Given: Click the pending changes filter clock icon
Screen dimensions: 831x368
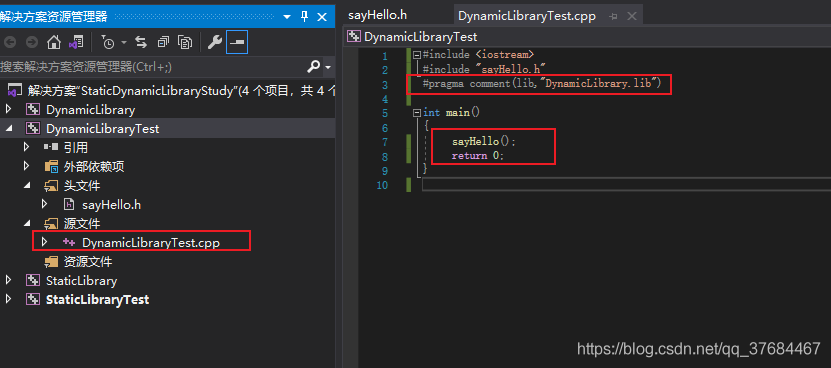Looking at the screenshot, I should tap(108, 42).
